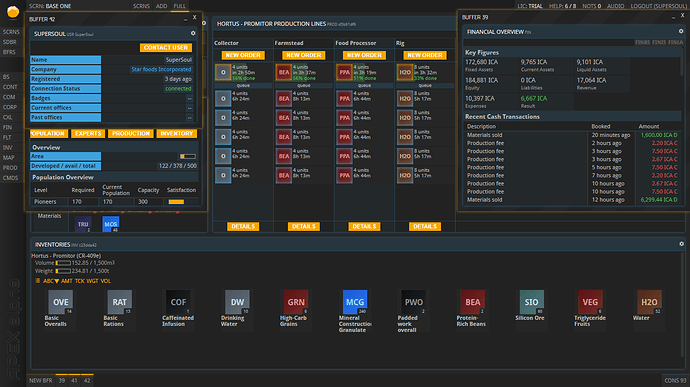Image resolution: width=690 pixels, height=387 pixels.
Task: Click first queued Rig H2O order icon
Action: 405,99
